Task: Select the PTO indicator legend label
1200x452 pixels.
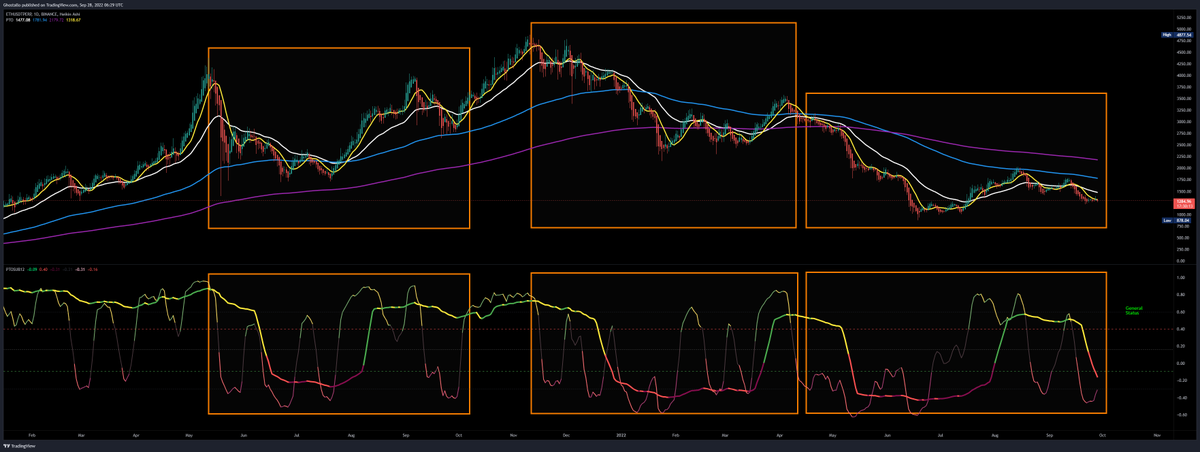Action: coord(8,20)
